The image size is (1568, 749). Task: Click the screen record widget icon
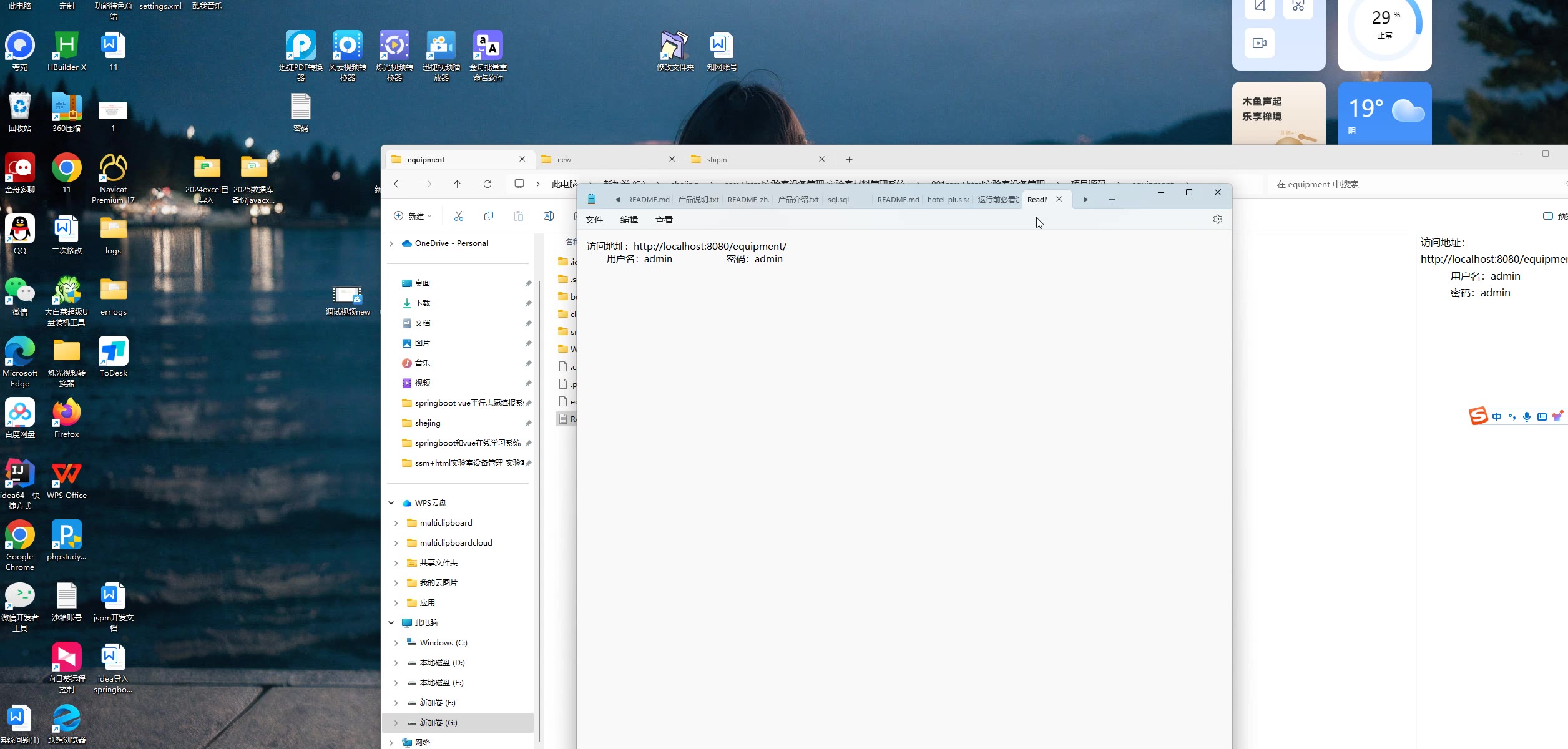1260,43
